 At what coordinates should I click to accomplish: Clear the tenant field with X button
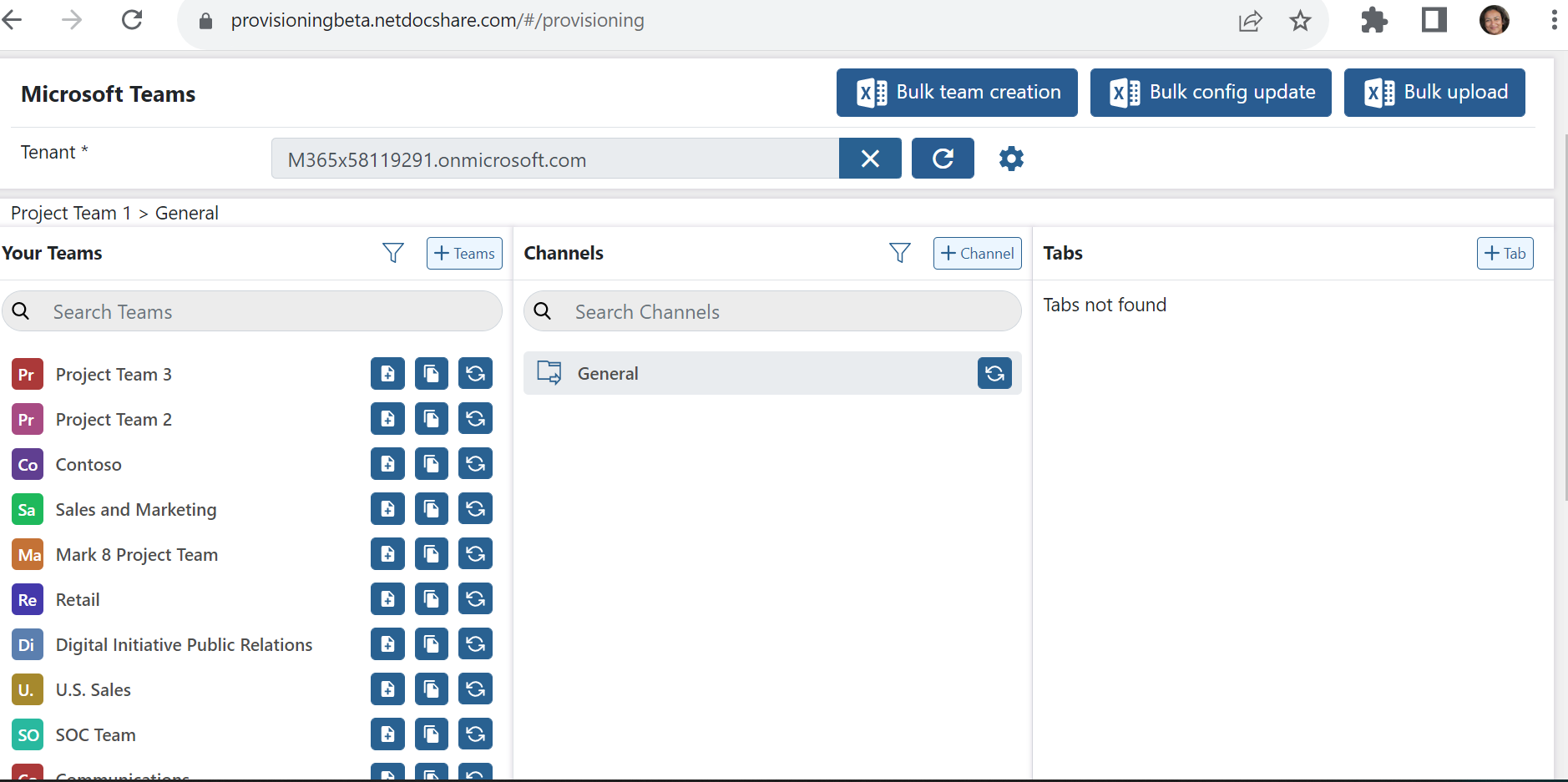(870, 159)
